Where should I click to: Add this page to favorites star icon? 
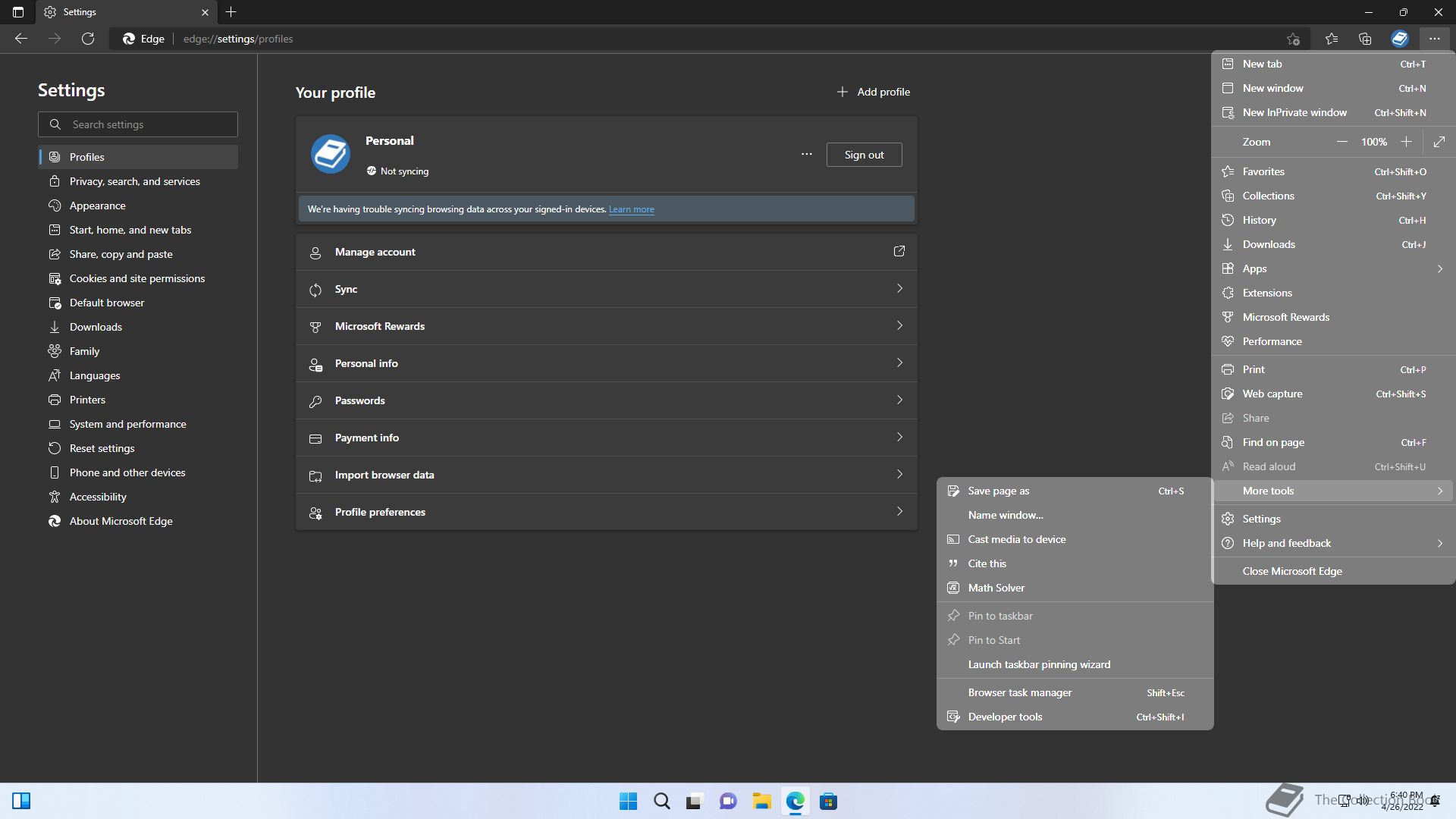[1293, 39]
